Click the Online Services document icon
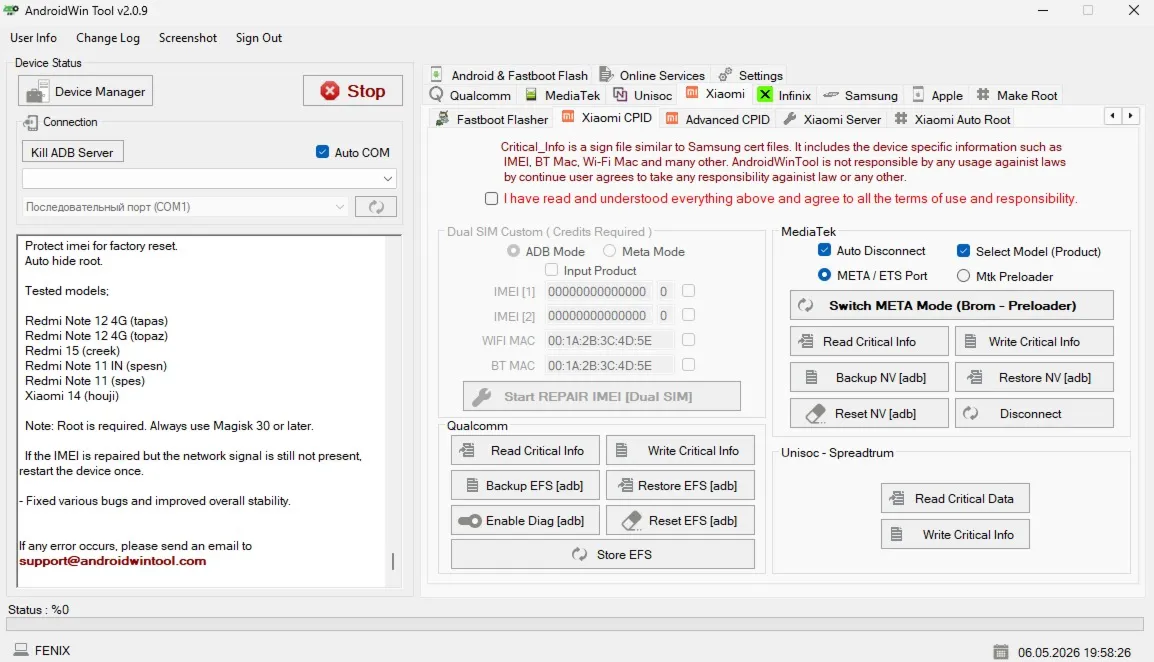This screenshot has width=1154, height=662. click(606, 74)
